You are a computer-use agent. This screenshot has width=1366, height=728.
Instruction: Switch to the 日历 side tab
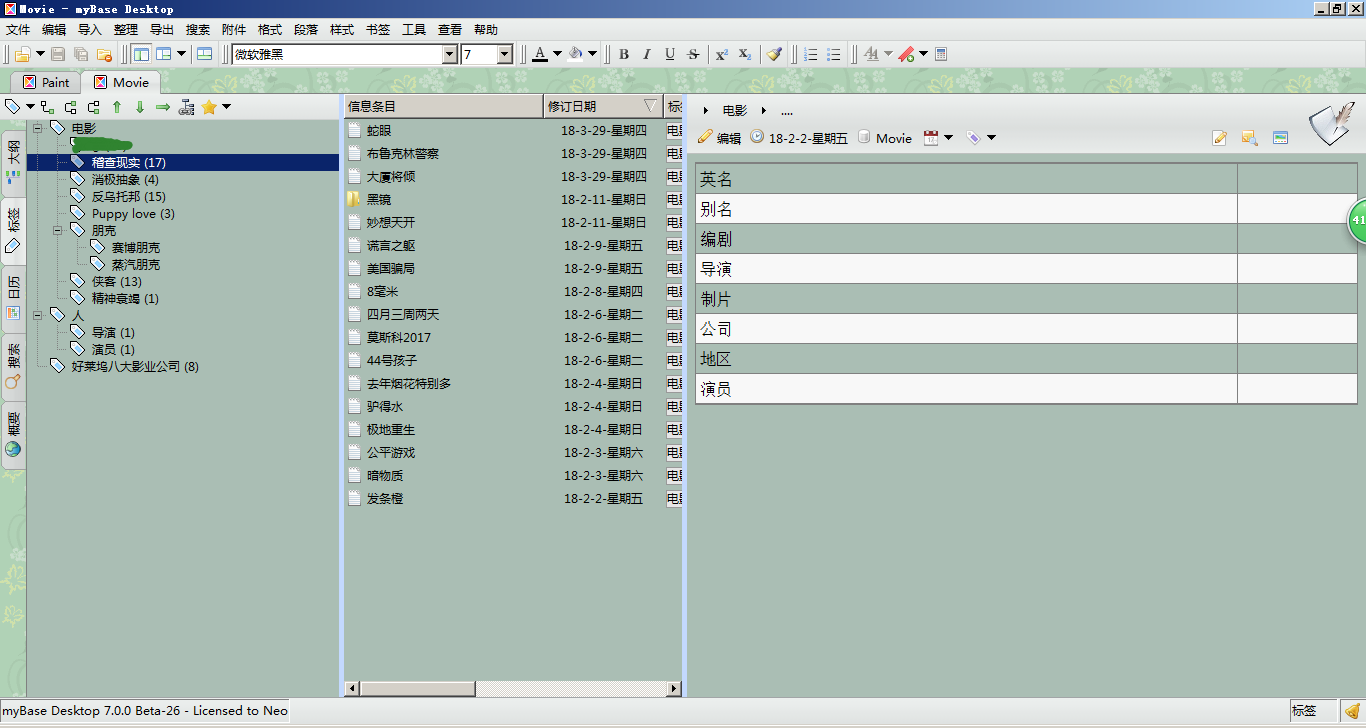tap(13, 299)
